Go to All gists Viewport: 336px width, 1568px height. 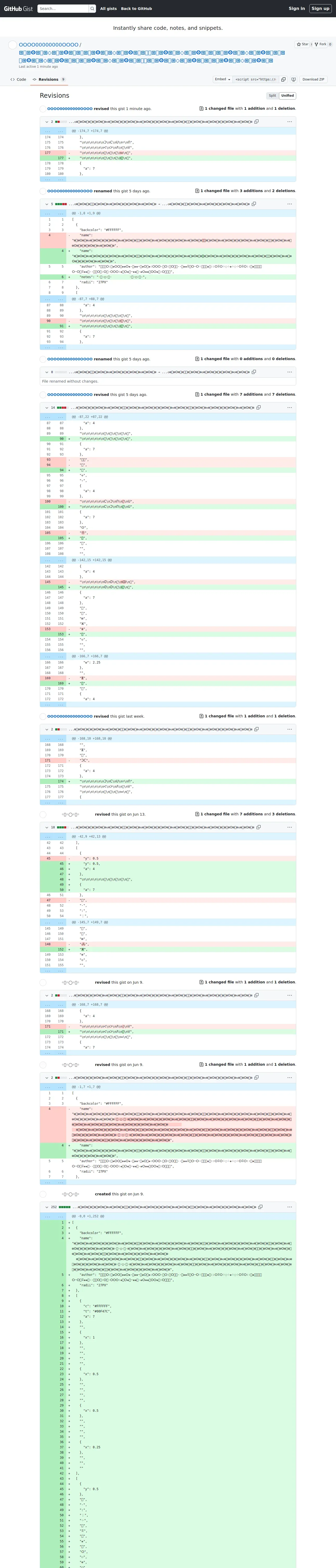[109, 9]
